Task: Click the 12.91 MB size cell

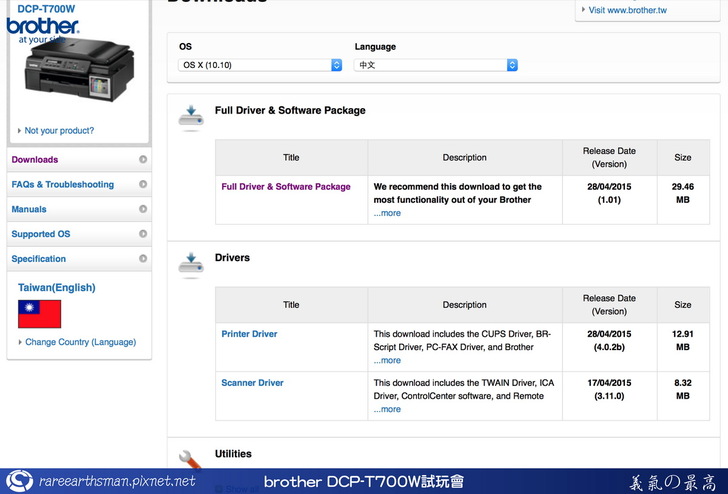Action: point(683,347)
